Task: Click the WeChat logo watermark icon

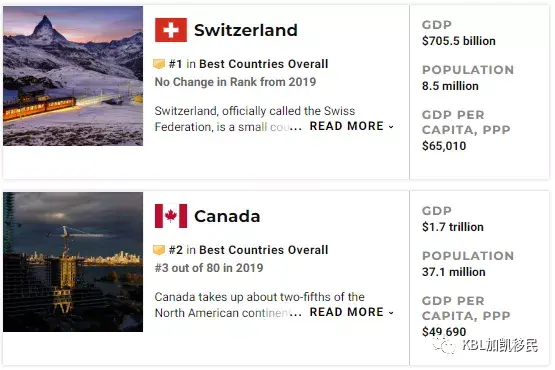Action: pyautogui.click(x=444, y=345)
